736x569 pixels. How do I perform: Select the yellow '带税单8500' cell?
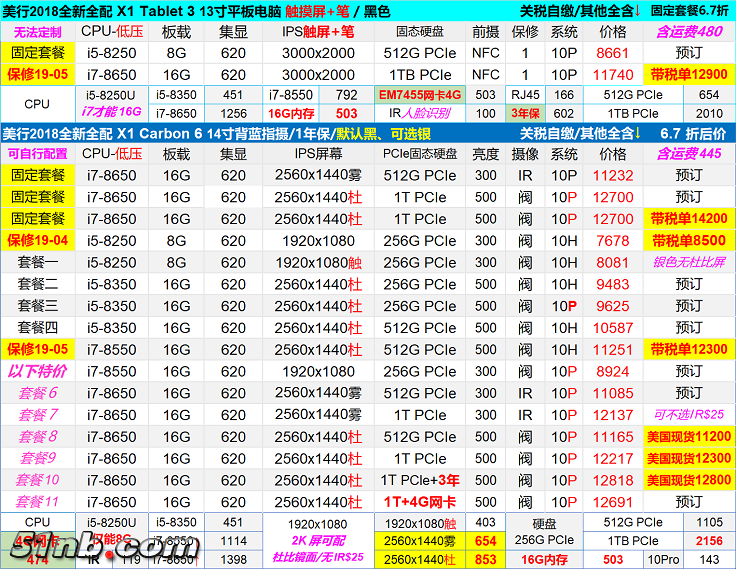[689, 240]
